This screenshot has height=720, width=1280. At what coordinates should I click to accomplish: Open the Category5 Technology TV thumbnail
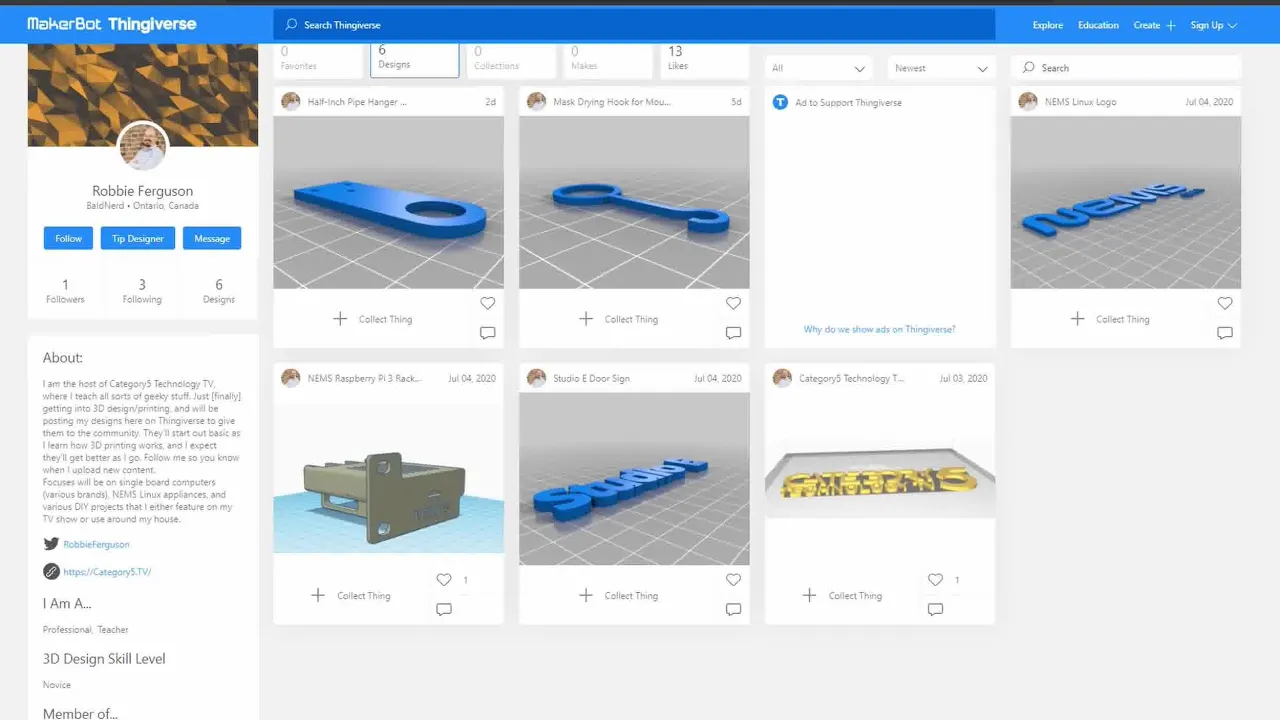click(x=880, y=478)
